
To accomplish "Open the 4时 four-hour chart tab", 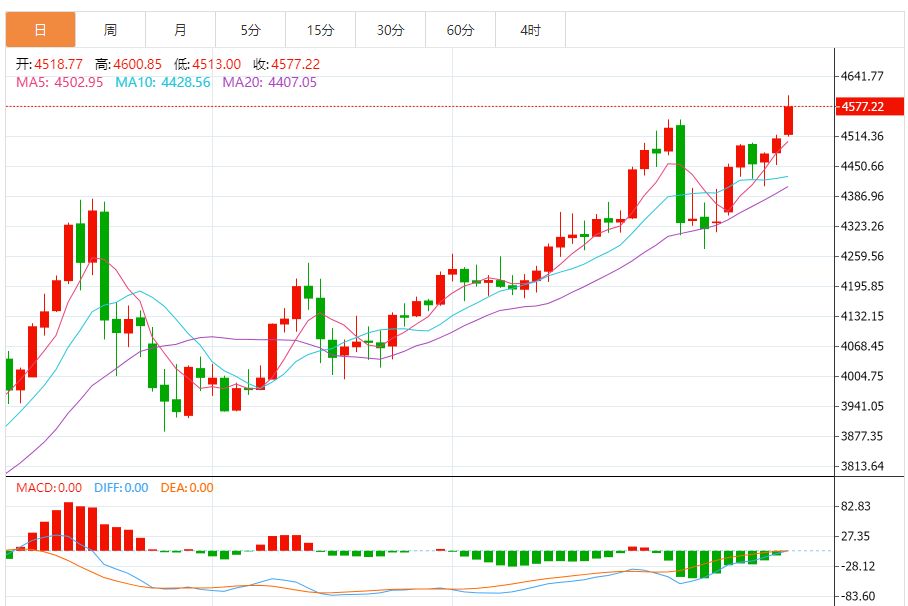I will coord(530,30).
